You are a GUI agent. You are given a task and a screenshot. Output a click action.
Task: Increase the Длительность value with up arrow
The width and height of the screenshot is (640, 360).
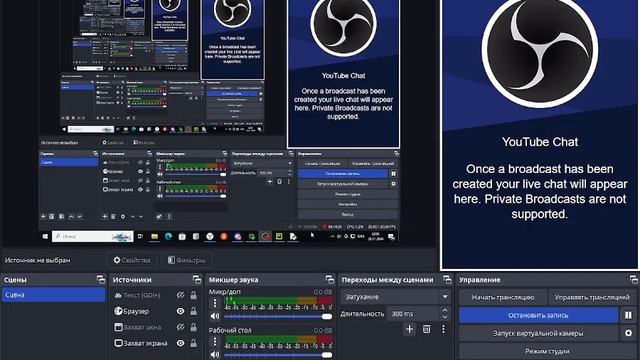(x=445, y=311)
